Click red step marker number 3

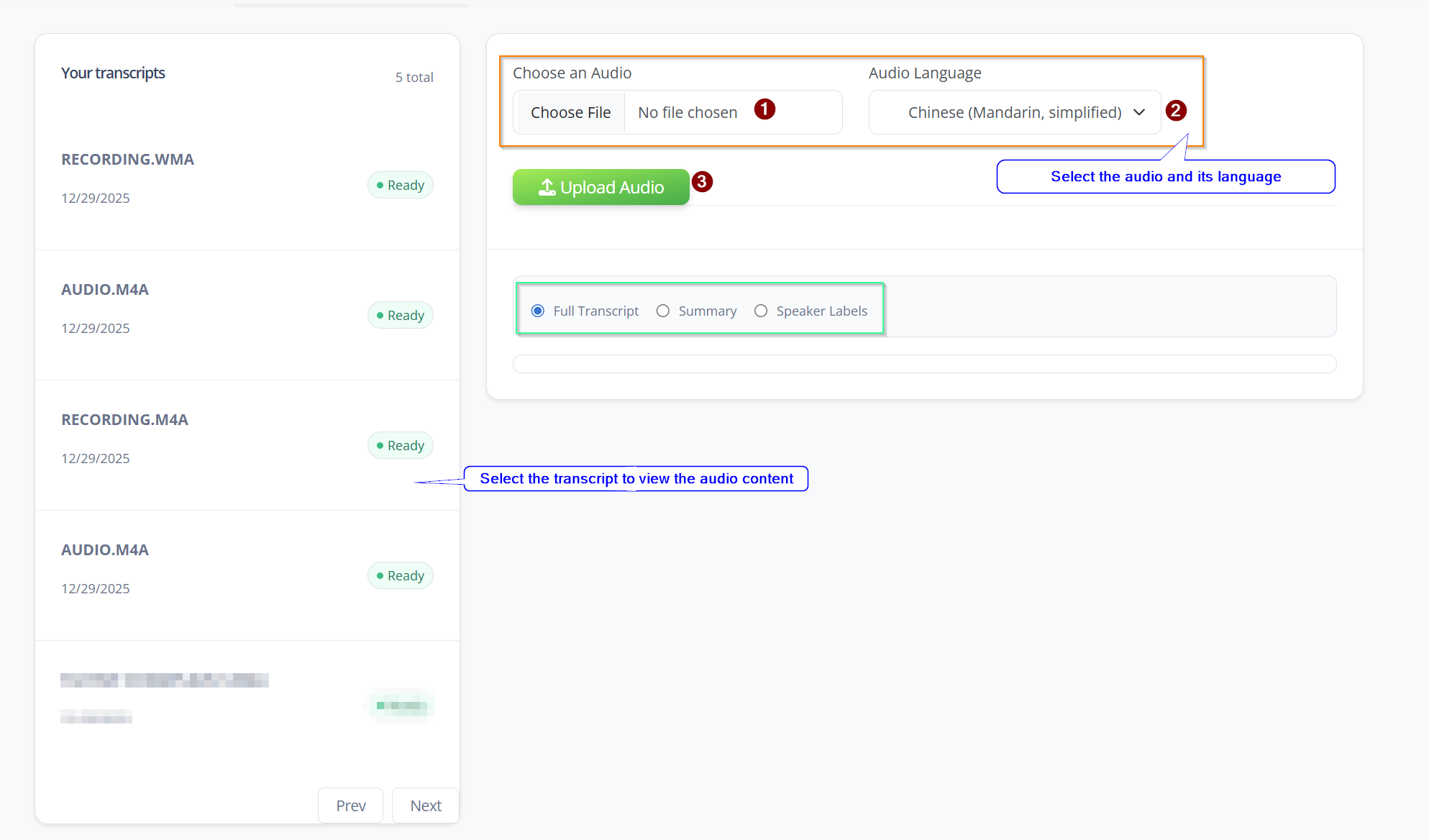click(702, 182)
